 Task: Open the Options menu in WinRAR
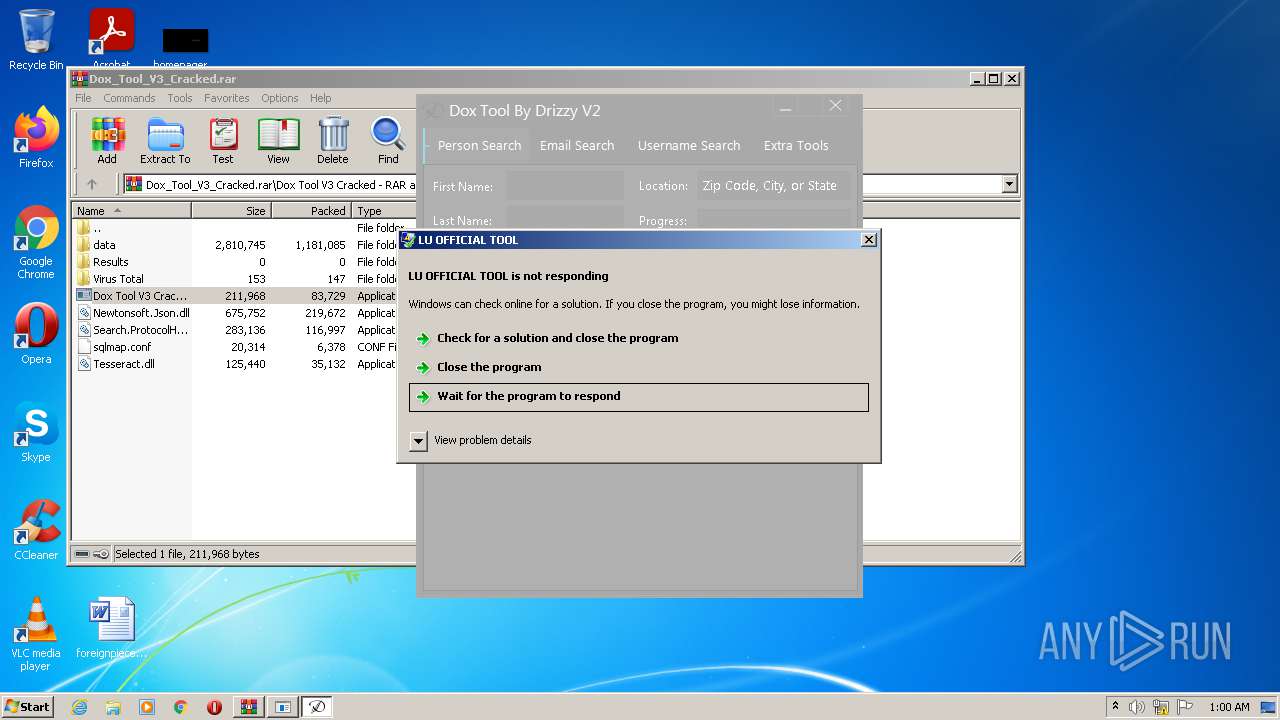280,98
